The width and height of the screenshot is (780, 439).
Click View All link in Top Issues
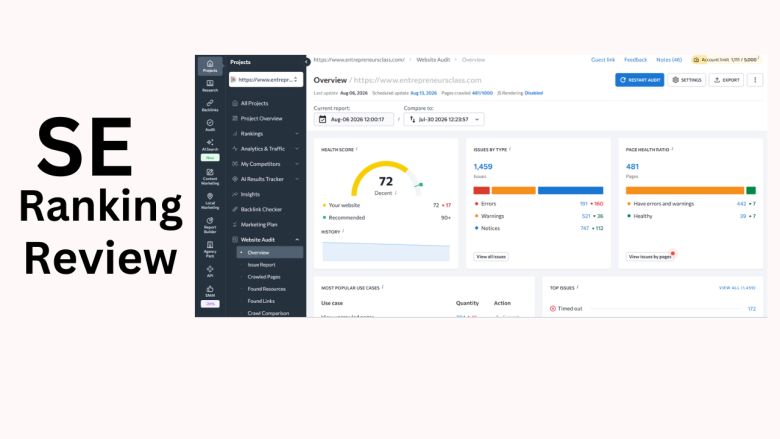(737, 288)
